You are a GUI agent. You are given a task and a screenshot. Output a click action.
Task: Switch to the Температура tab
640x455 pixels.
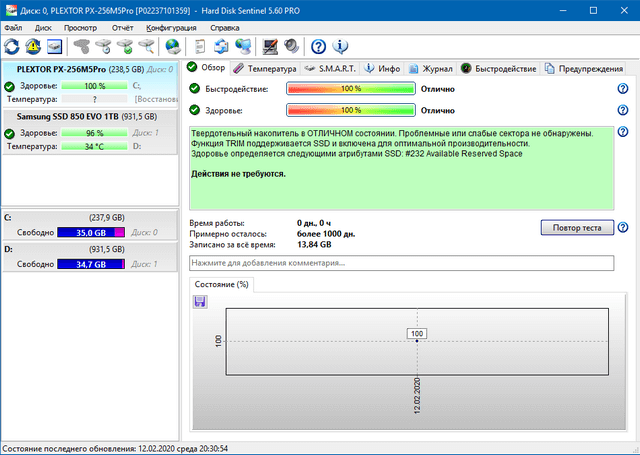click(265, 68)
